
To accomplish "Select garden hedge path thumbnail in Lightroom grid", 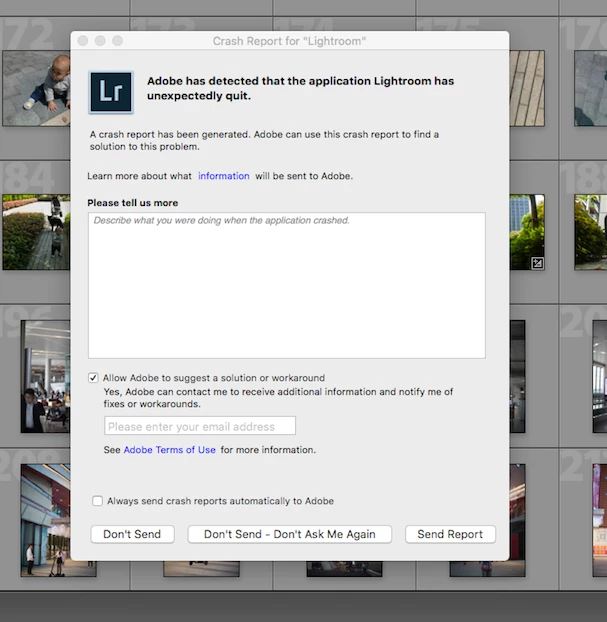I will [x=36, y=232].
